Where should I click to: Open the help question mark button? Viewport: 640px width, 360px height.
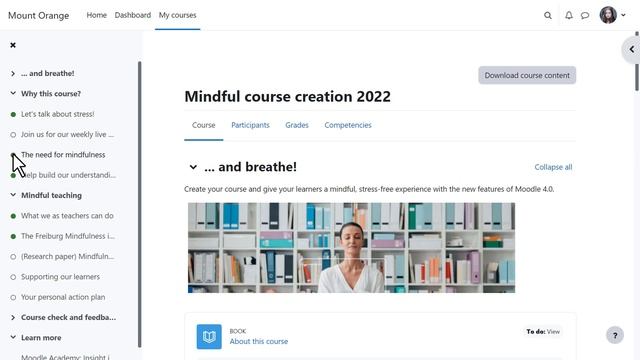pyautogui.click(x=615, y=336)
